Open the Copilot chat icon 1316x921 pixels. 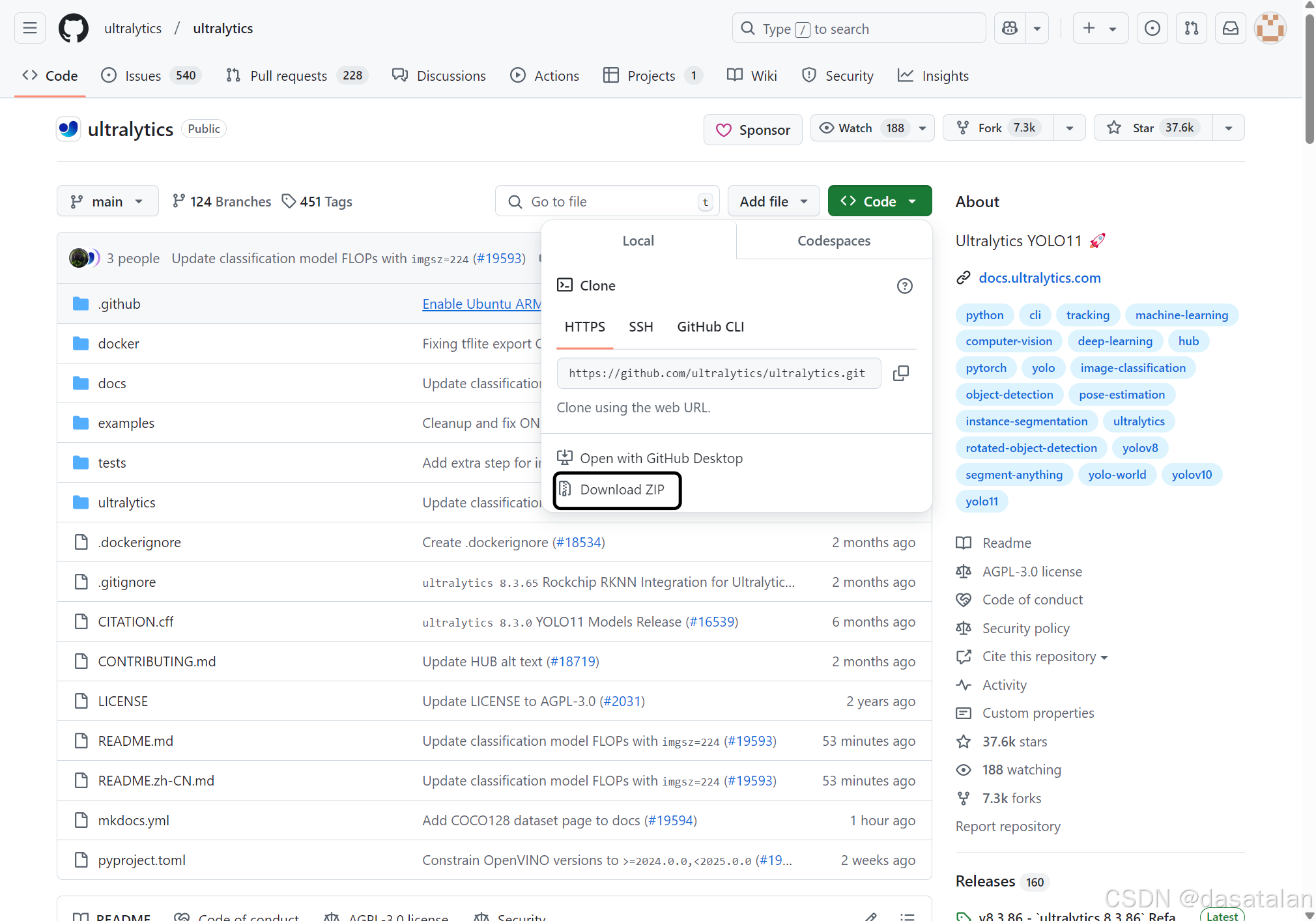[1010, 28]
